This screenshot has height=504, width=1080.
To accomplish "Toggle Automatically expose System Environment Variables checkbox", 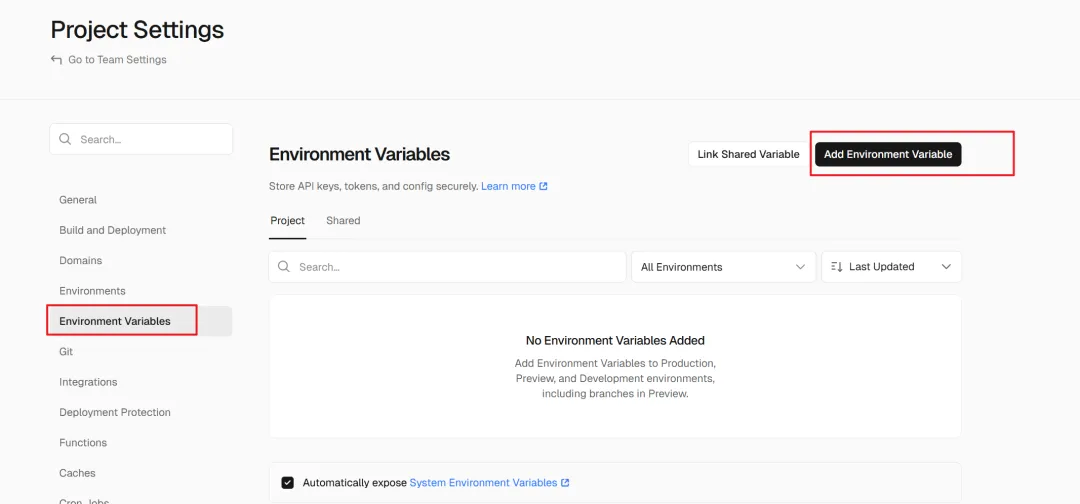I will click(x=288, y=483).
